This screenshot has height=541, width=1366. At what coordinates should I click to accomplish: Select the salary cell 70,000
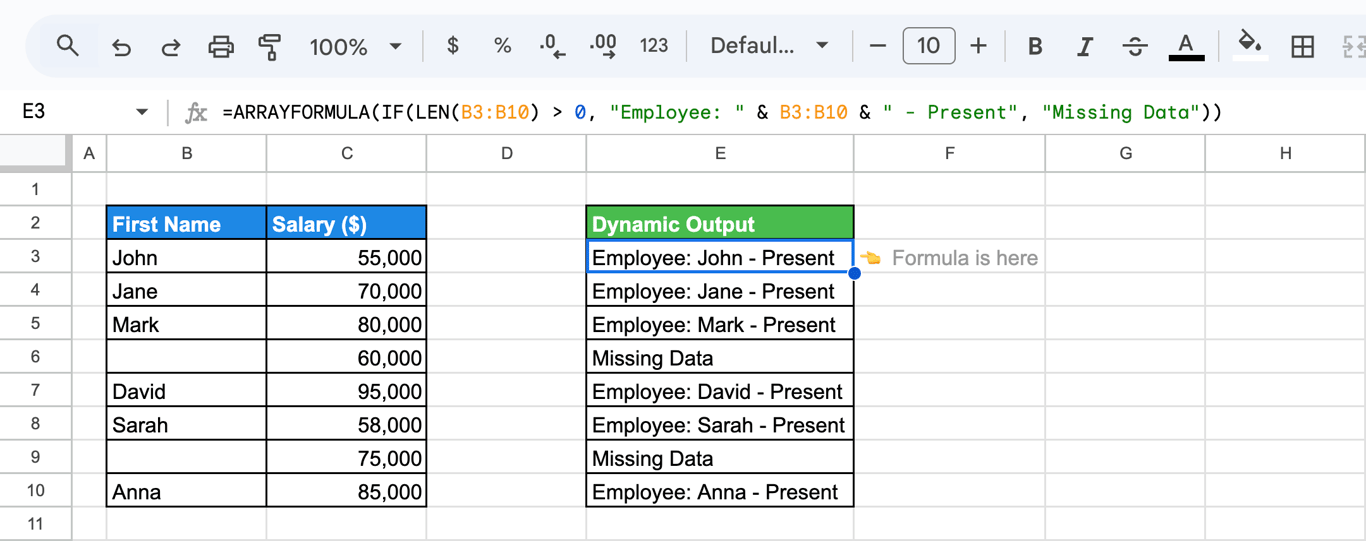346,290
